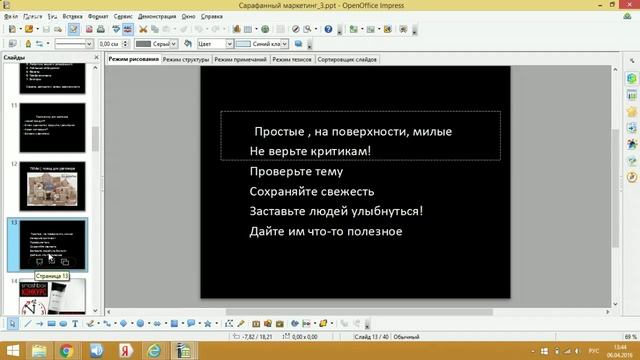Viewport: 640px width, 360px height.
Task: Click the New document icon
Action: pos(12,29)
